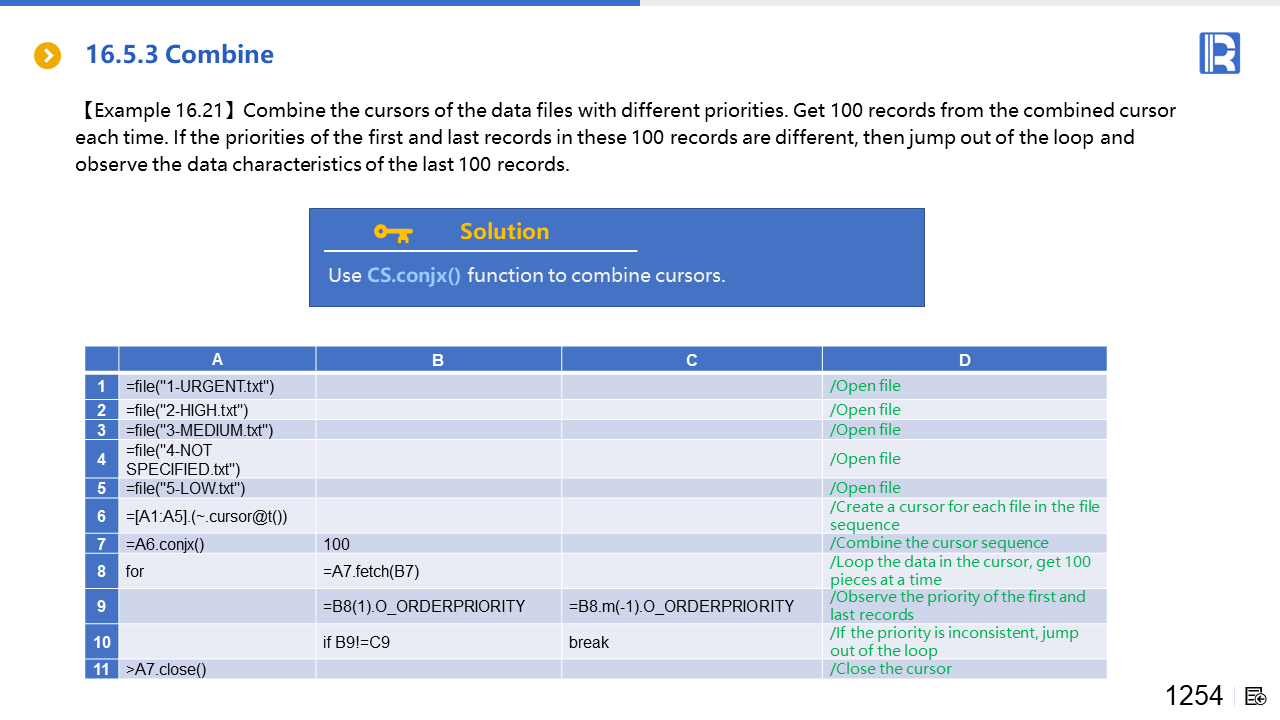The height and width of the screenshot is (720, 1280).
Task: Select column B header in table
Action: click(438, 360)
